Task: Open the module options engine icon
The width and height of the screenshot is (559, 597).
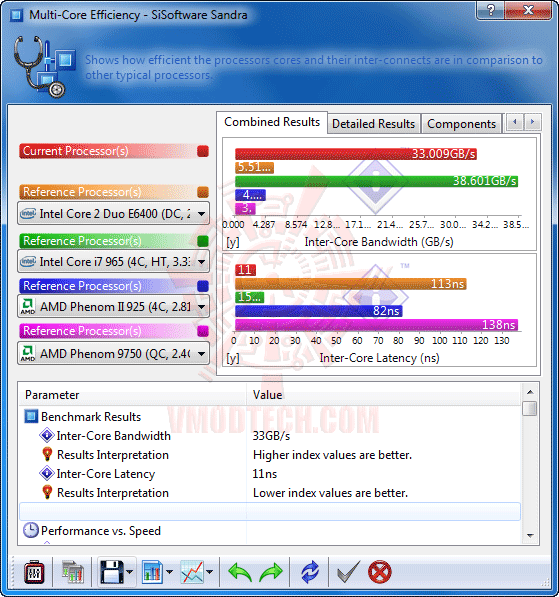Action: pos(34,572)
